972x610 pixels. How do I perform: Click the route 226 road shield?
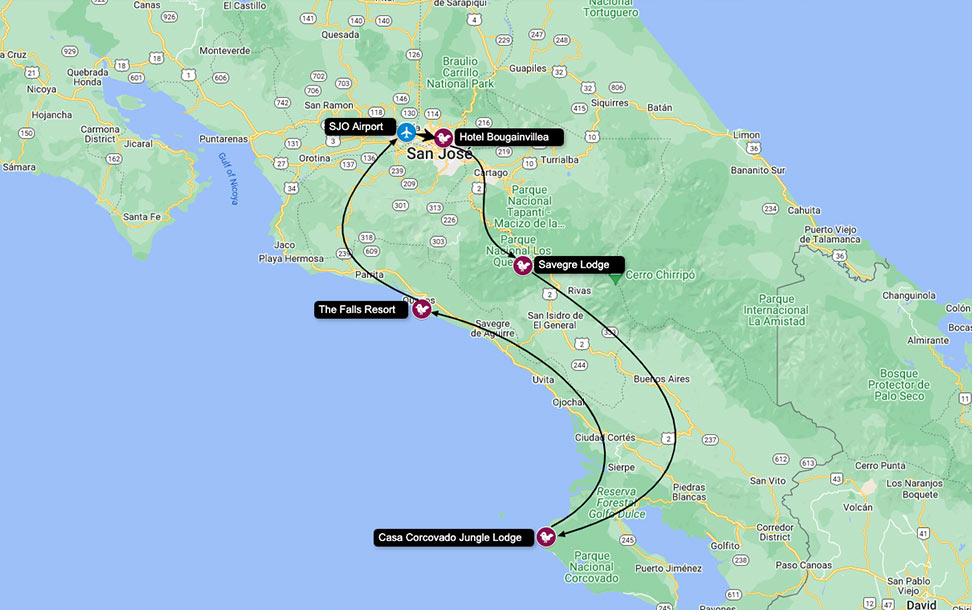pos(449,220)
